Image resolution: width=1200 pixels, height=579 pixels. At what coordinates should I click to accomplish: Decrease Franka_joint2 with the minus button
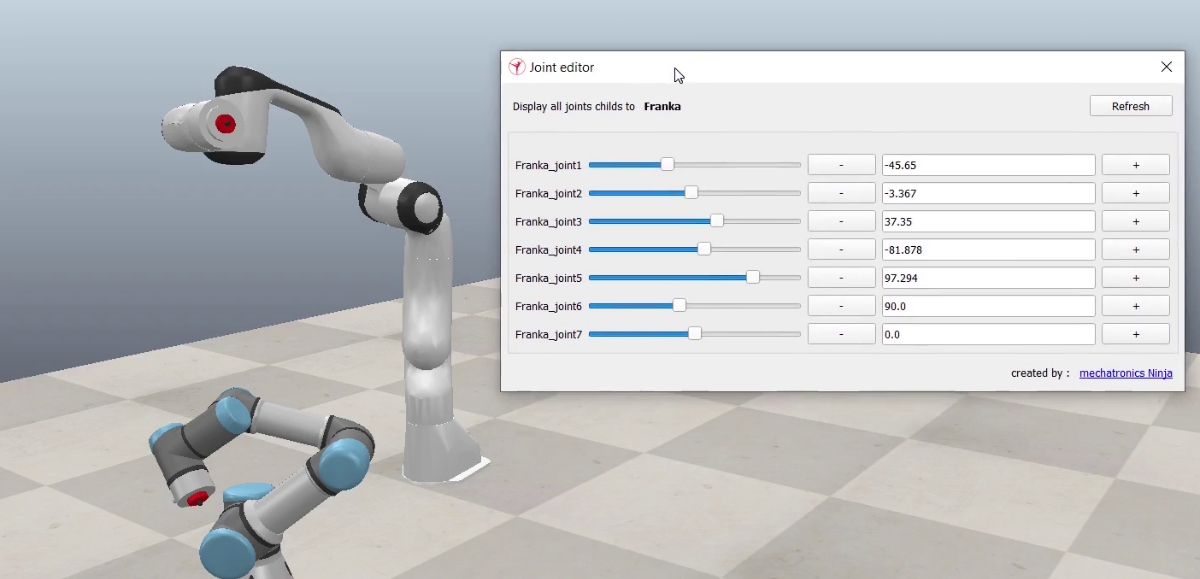(x=841, y=193)
